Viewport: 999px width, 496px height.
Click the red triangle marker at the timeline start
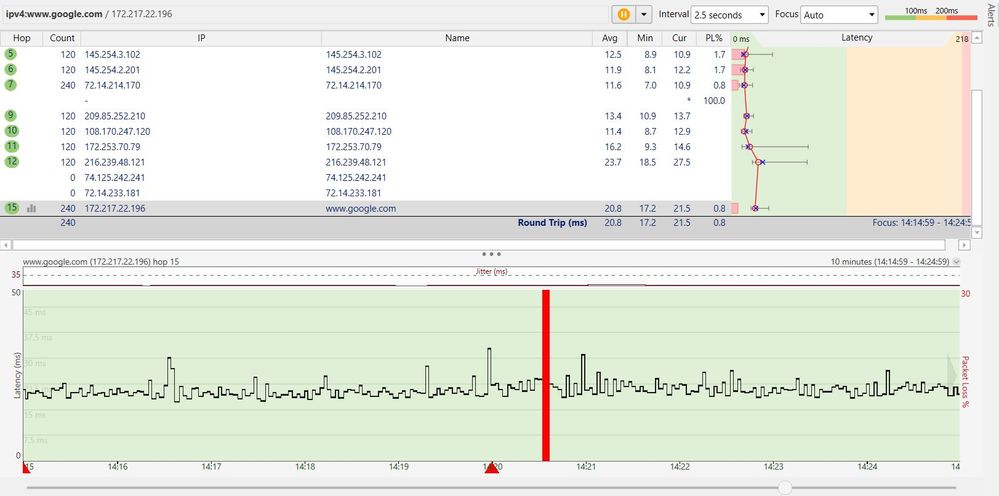point(26,468)
